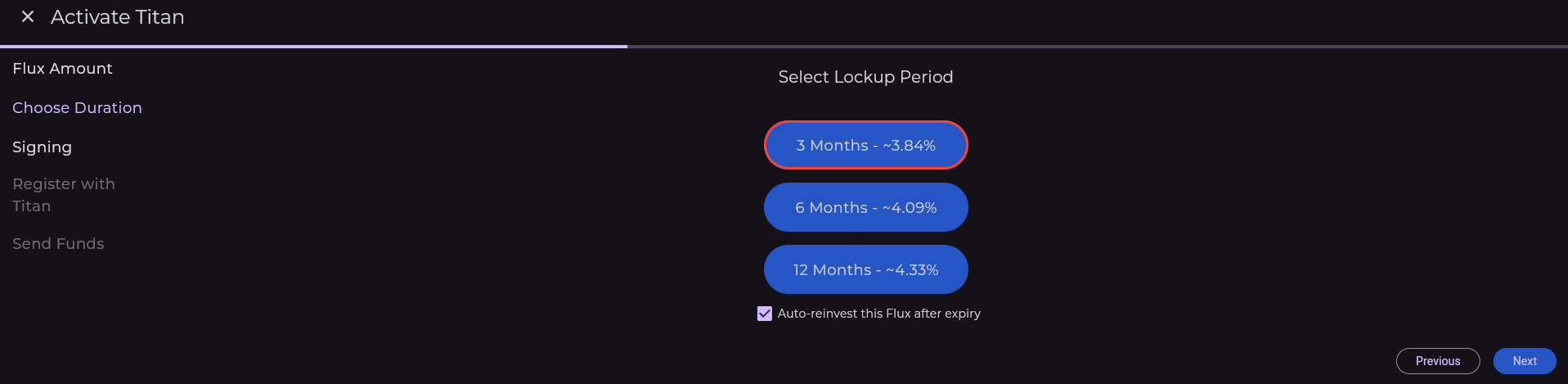Click the unfilled gray portion of the progress bar
Image resolution: width=1568 pixels, height=384 pixels.
1096,47
